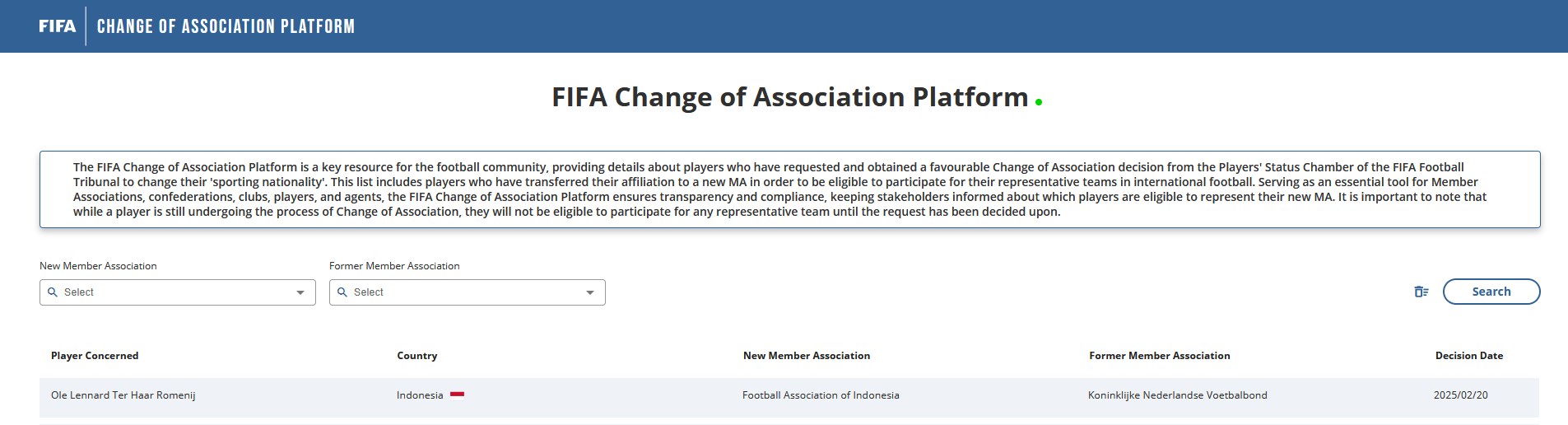Click the clear filters trash icon
Viewport: 1568px width, 425px height.
click(x=1421, y=292)
